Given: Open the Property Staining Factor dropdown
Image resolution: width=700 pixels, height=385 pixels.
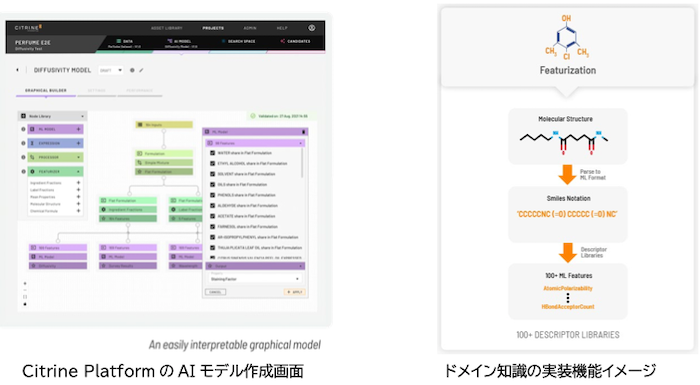Looking at the screenshot, I should coord(255,279).
